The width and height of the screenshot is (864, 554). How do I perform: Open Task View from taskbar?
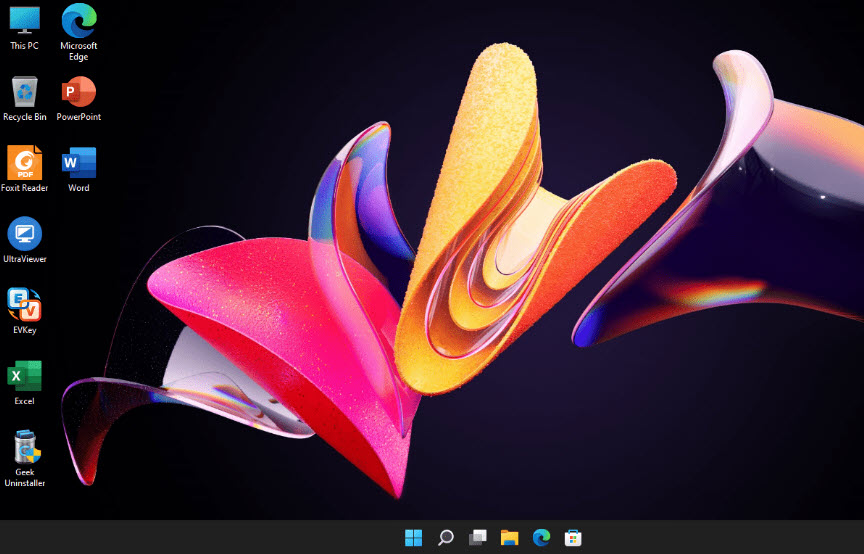478,537
